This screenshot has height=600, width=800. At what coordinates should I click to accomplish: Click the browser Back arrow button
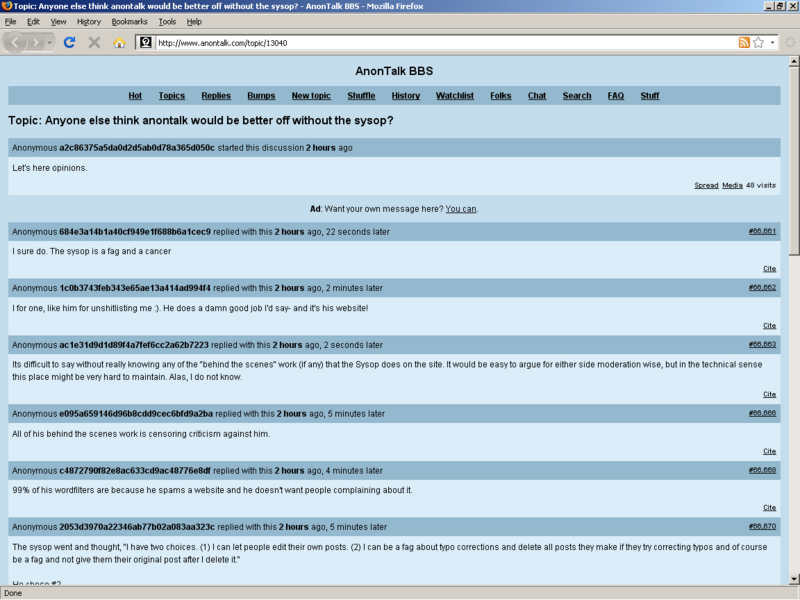click(x=16, y=42)
